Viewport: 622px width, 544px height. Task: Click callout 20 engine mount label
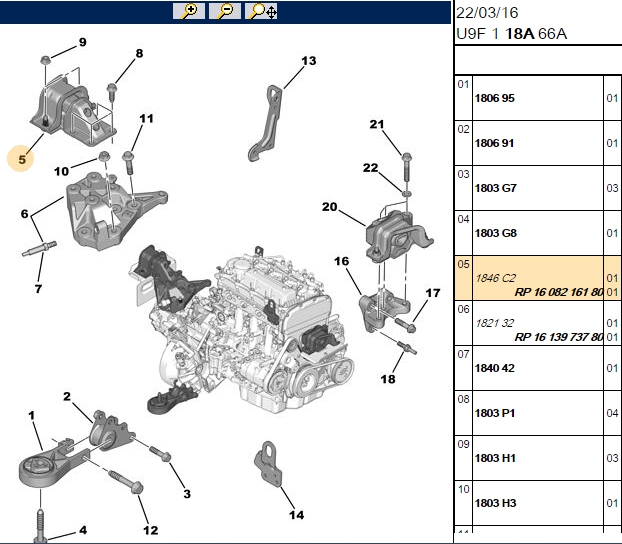330,206
